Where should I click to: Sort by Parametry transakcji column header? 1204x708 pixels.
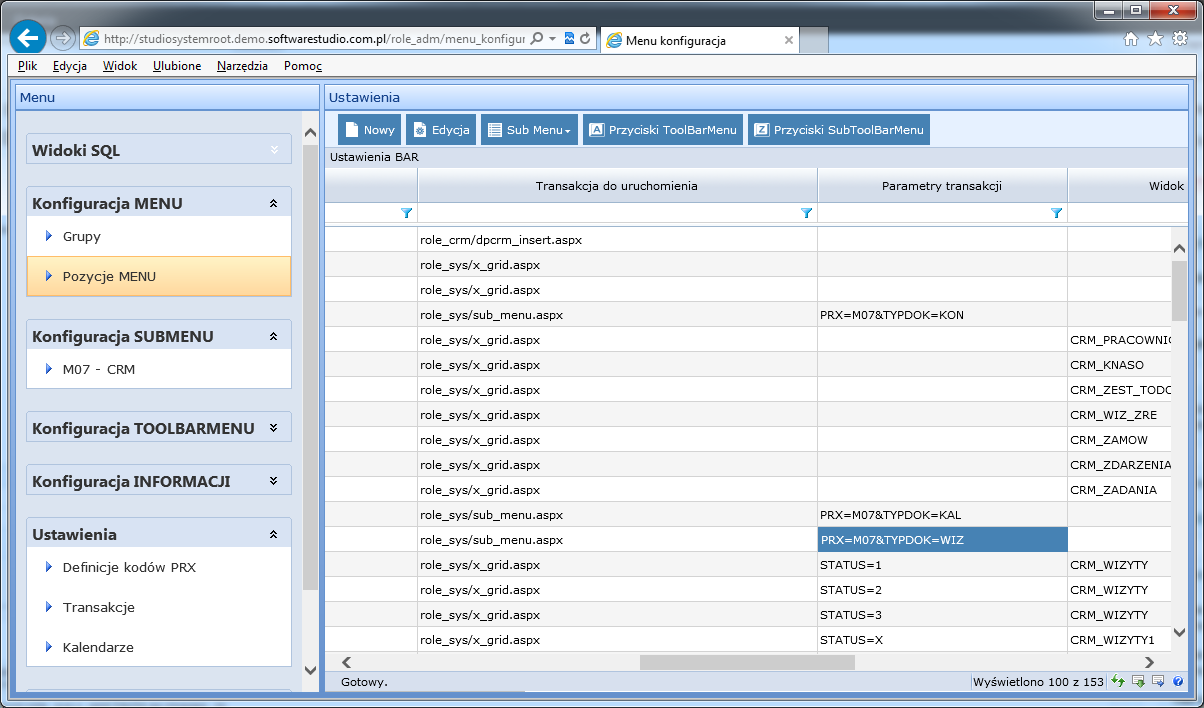pyautogui.click(x=942, y=185)
